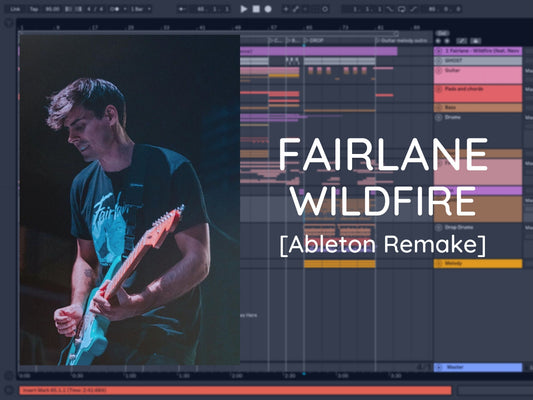Click the Tap tempo button

34,9
